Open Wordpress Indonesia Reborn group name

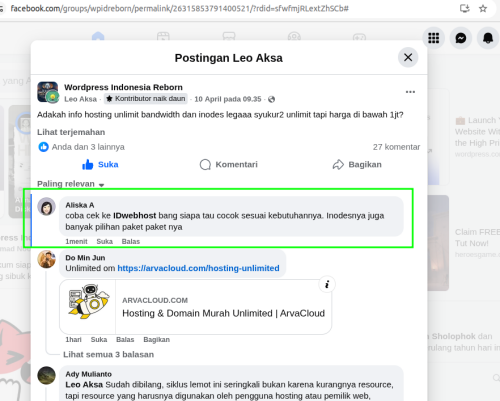click(123, 87)
